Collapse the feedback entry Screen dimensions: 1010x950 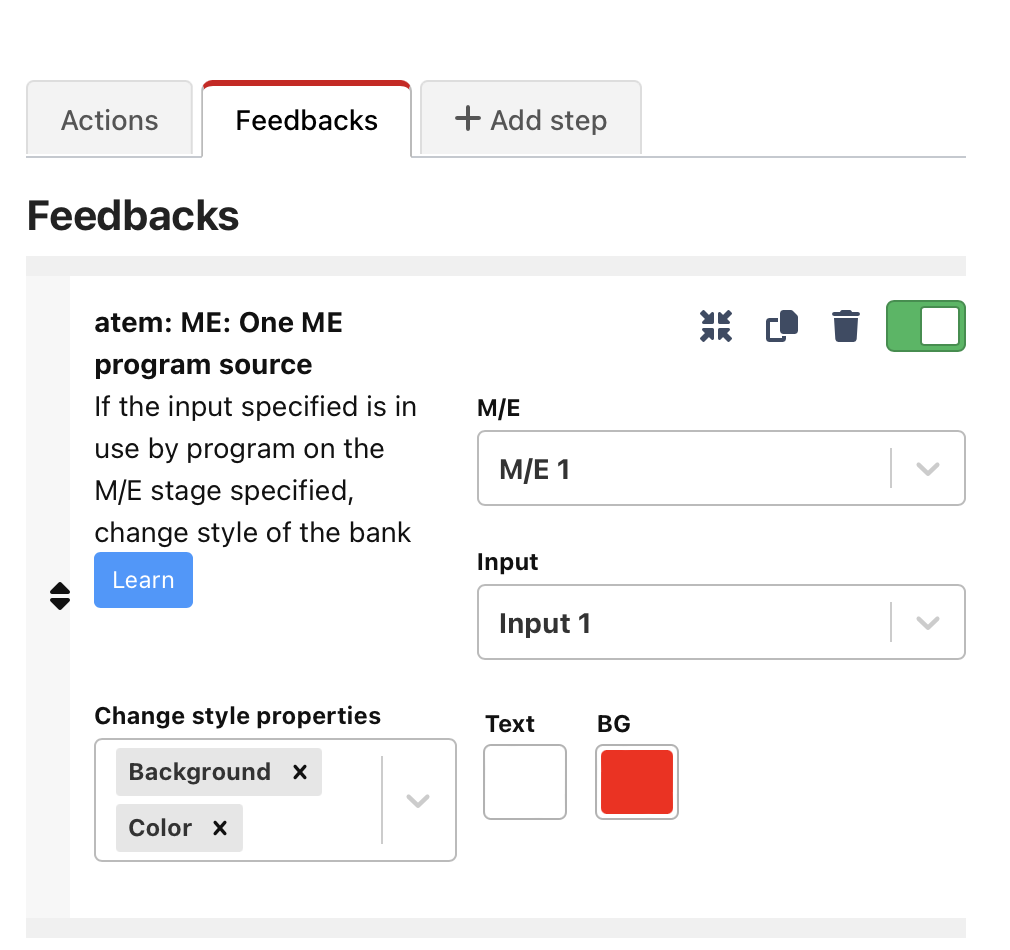pos(716,325)
